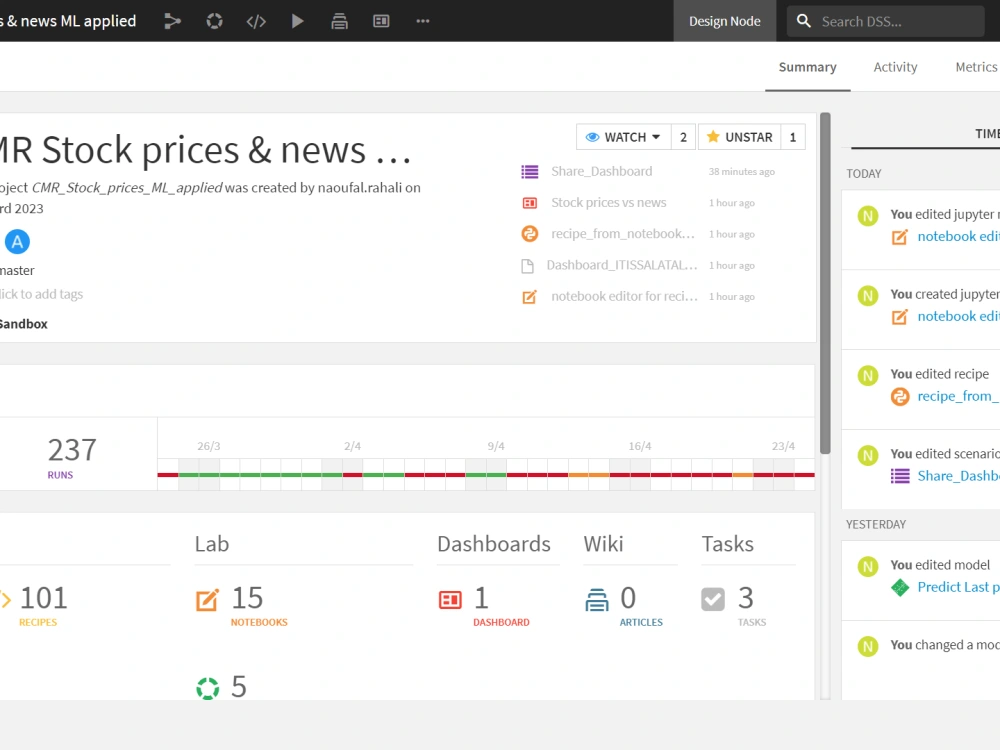Viewport: 1000px width, 750px height.
Task: Click the timeline python recipe icon
Action: pos(900,397)
